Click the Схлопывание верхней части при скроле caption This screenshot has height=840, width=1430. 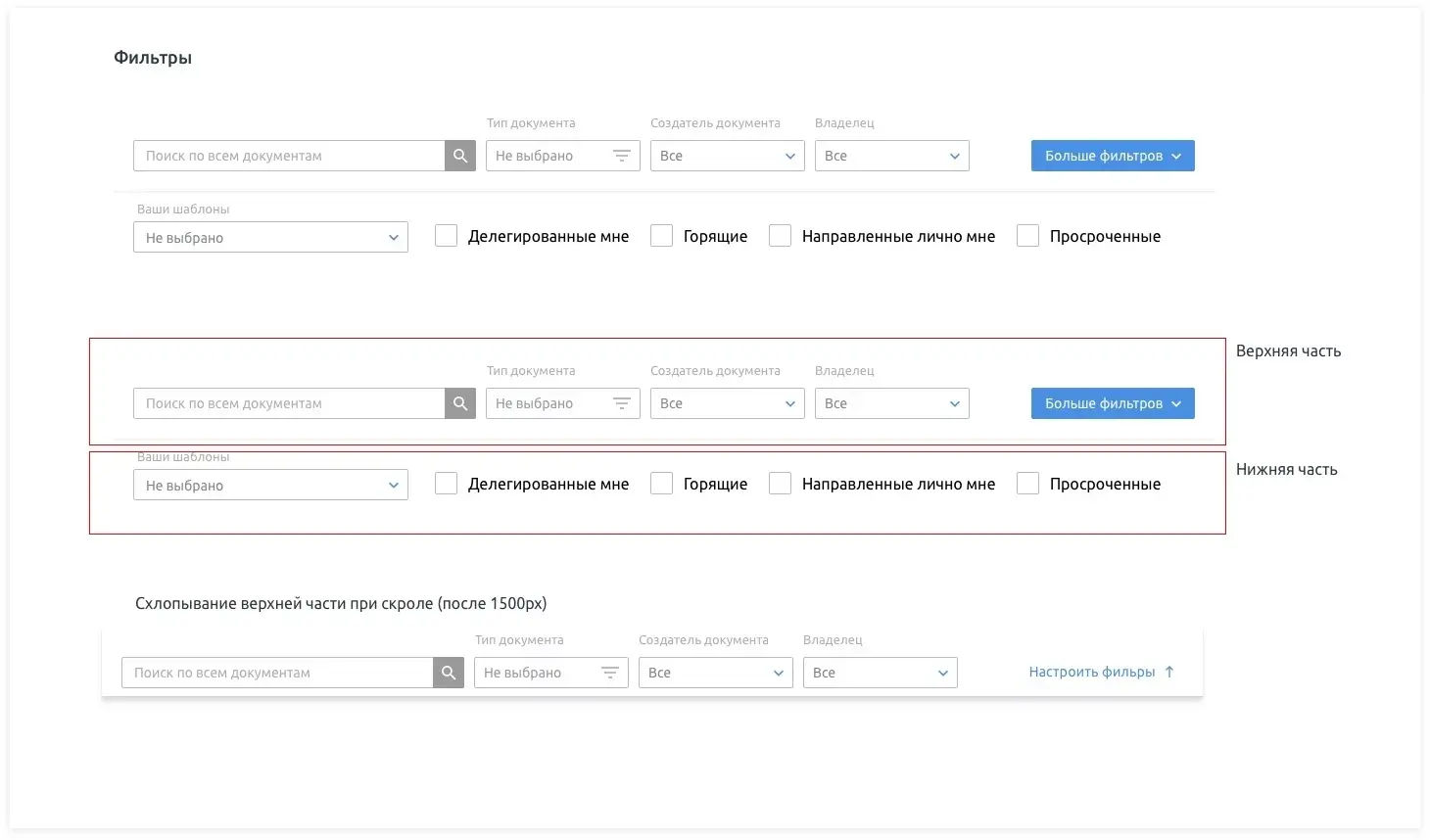(341, 603)
